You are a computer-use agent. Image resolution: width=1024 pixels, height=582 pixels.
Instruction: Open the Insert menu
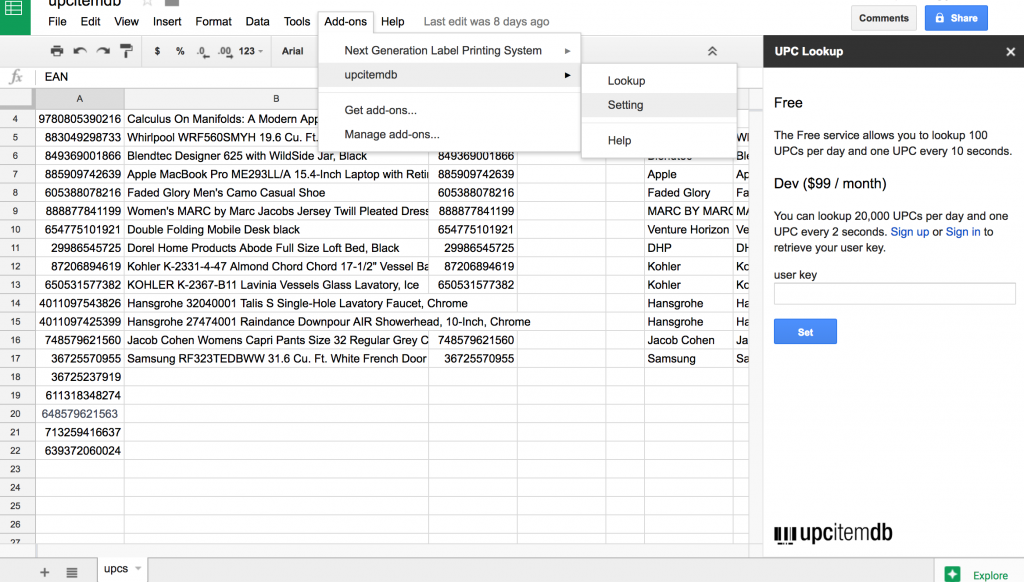coord(167,22)
